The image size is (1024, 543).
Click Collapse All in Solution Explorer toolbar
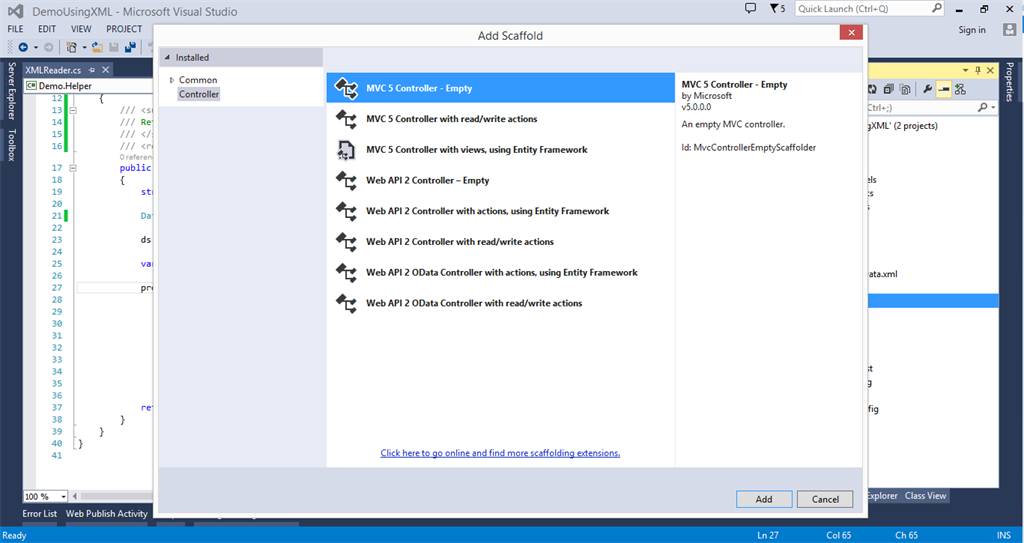click(888, 90)
